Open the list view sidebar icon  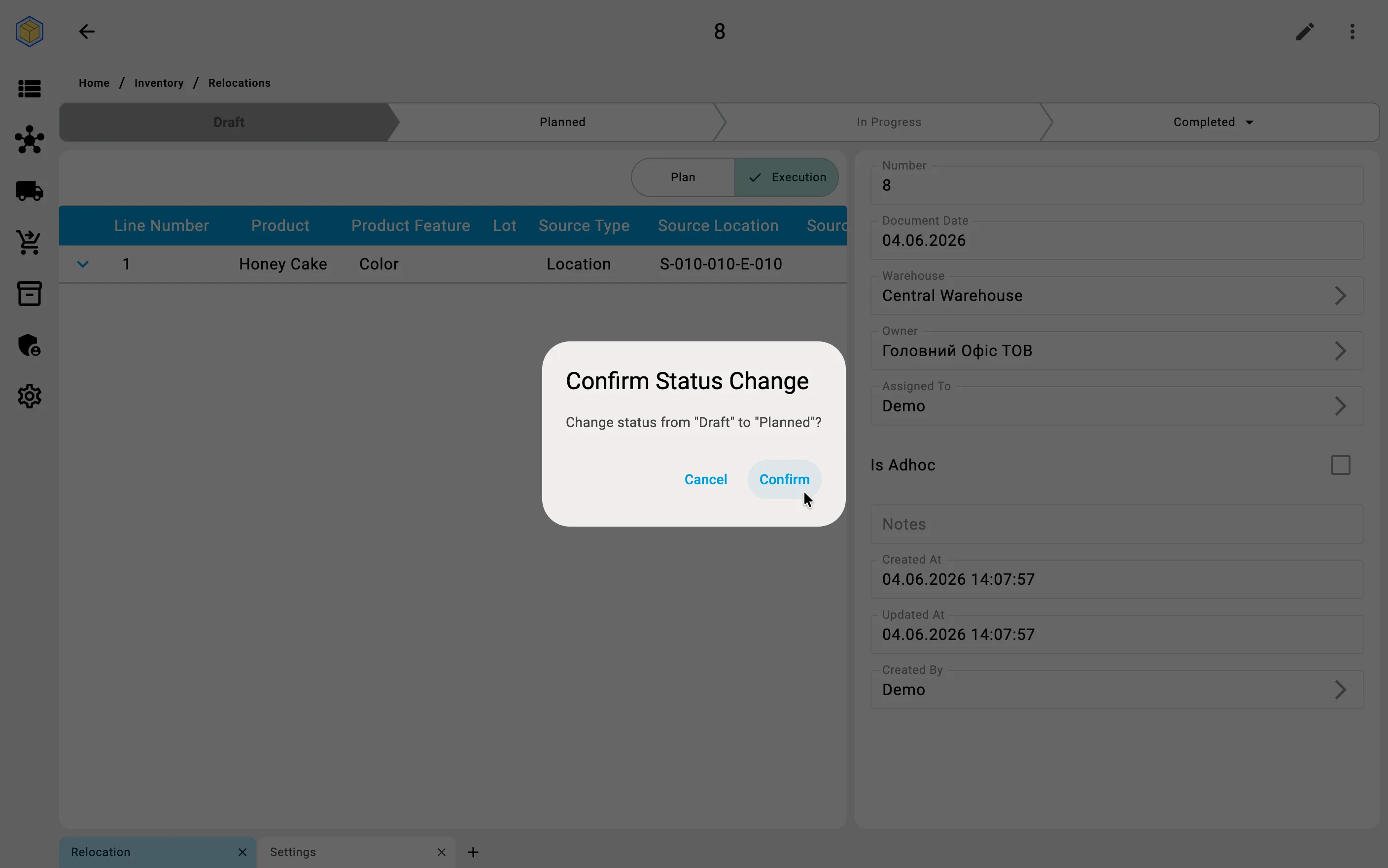click(29, 88)
